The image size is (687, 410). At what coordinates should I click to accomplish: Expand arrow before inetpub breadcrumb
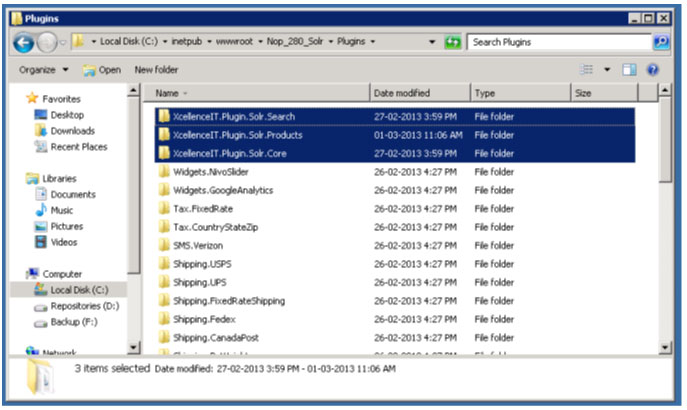[165, 42]
